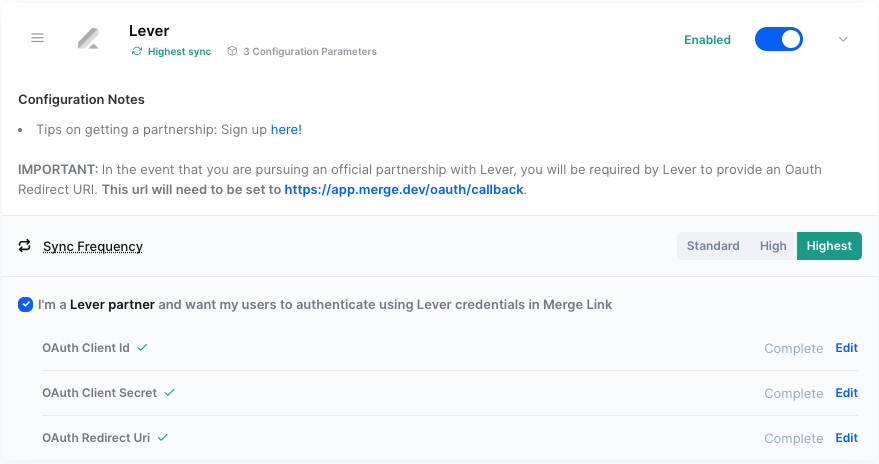Select Highest sync frequency
Image resolution: width=879 pixels, height=464 pixels.
829,246
